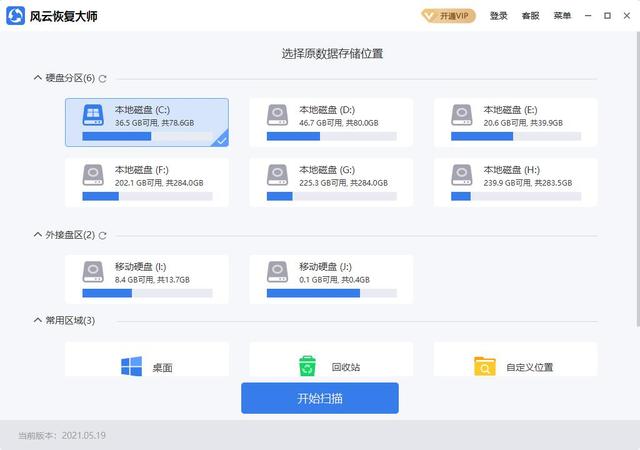Select the E: drive disk icon
The height and width of the screenshot is (450, 640).
pyautogui.click(x=462, y=115)
